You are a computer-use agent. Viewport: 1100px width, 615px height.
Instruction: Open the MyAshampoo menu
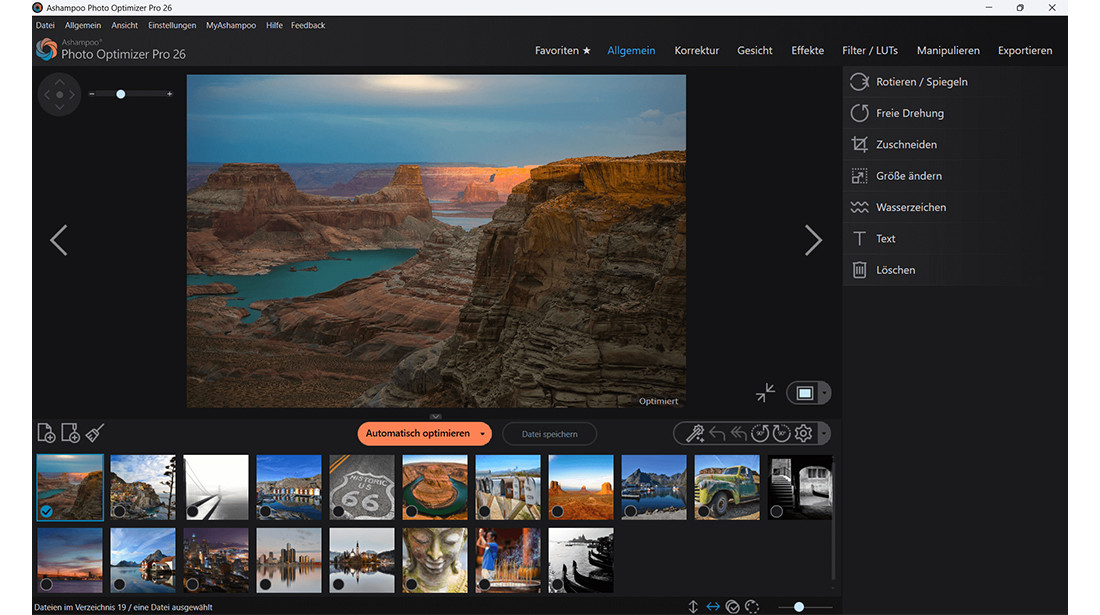coord(231,25)
